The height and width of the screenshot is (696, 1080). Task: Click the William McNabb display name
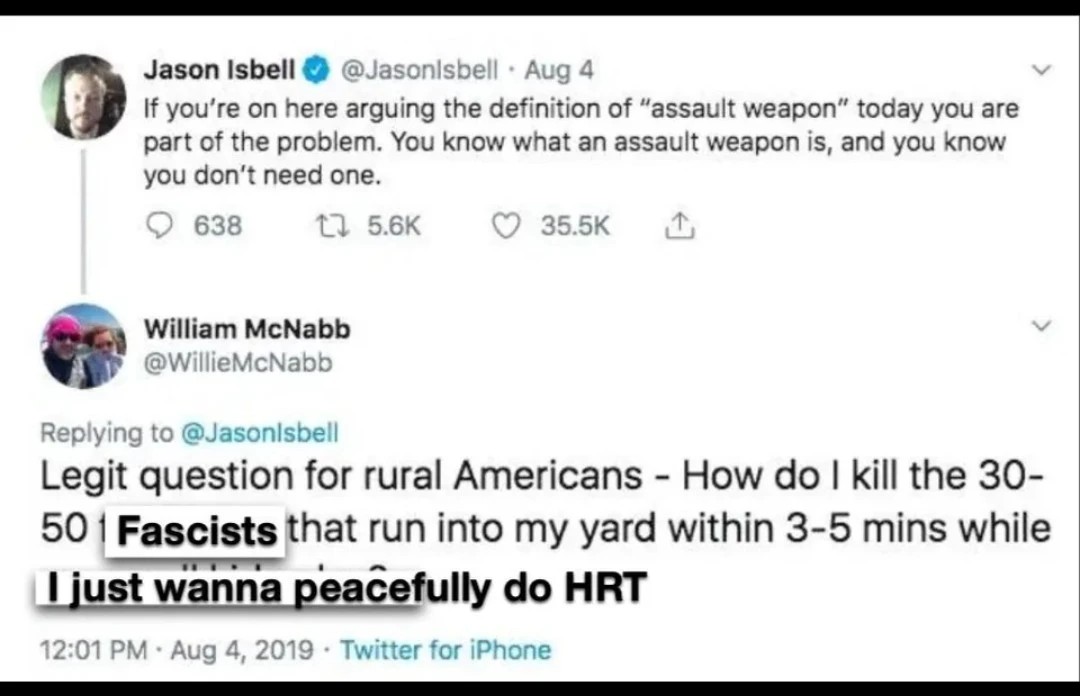click(x=247, y=329)
